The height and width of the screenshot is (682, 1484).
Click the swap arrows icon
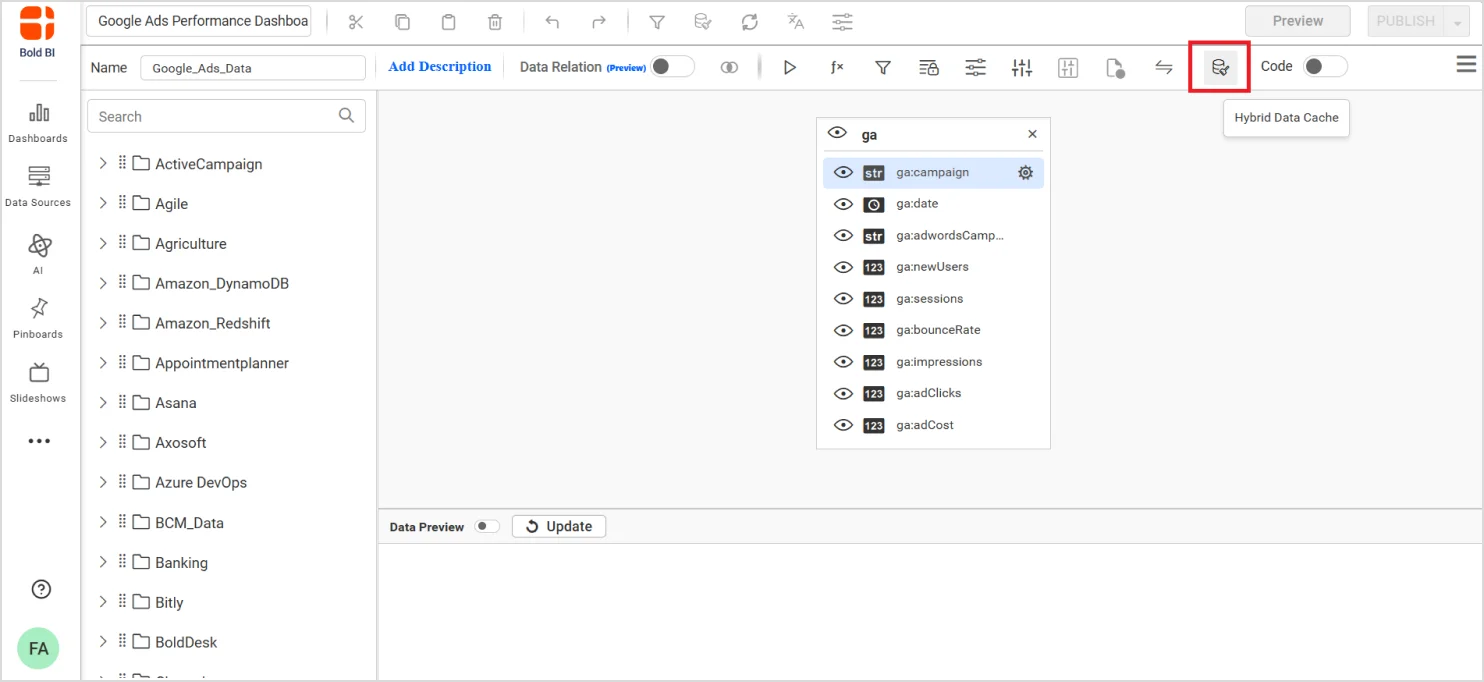point(1164,67)
